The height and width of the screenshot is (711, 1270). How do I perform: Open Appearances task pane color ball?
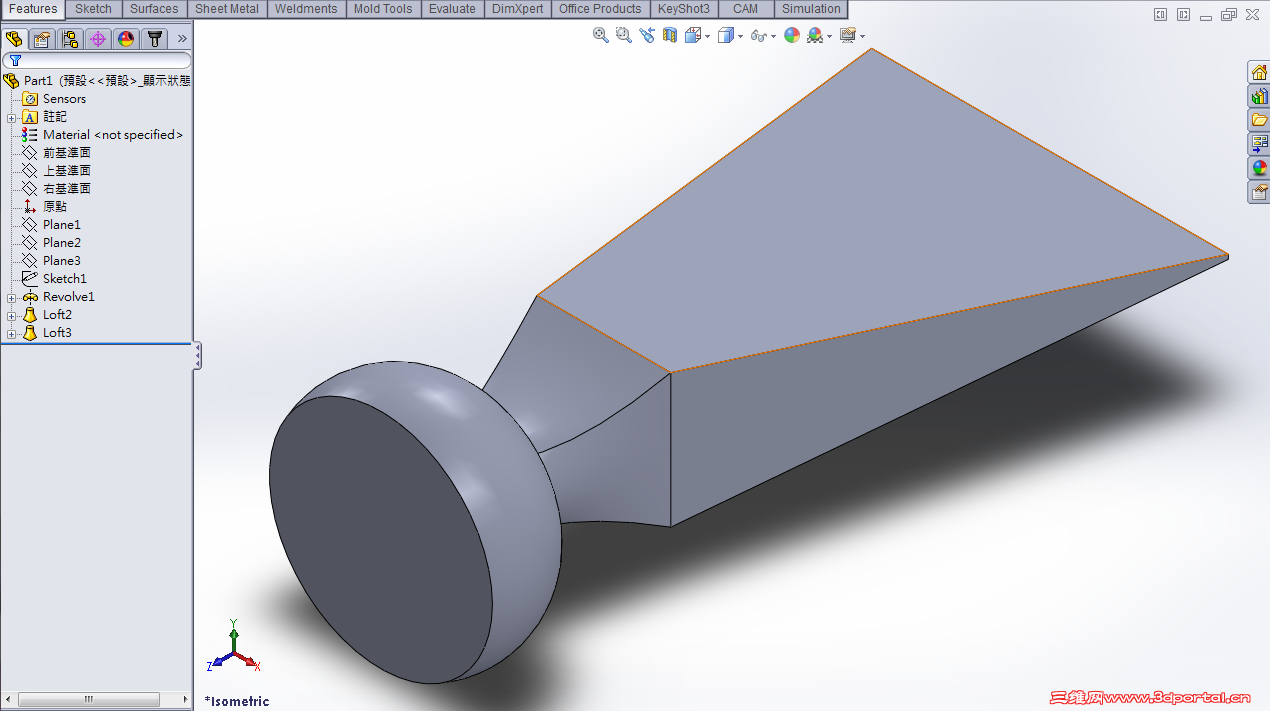click(1259, 168)
